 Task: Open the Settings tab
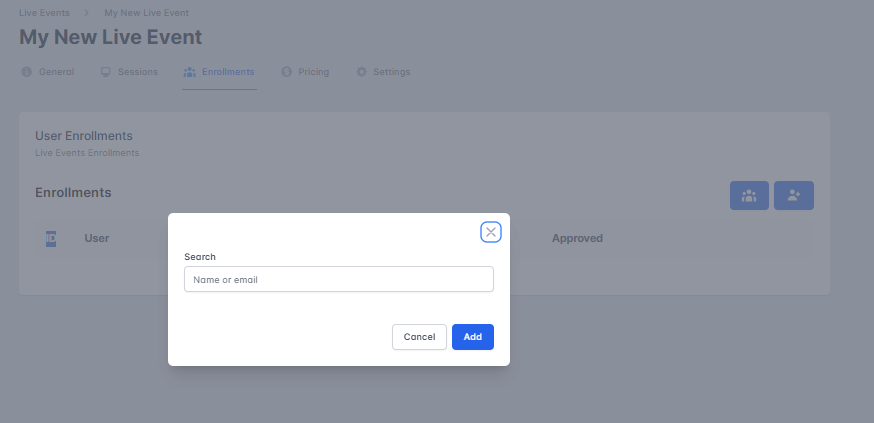coord(391,72)
